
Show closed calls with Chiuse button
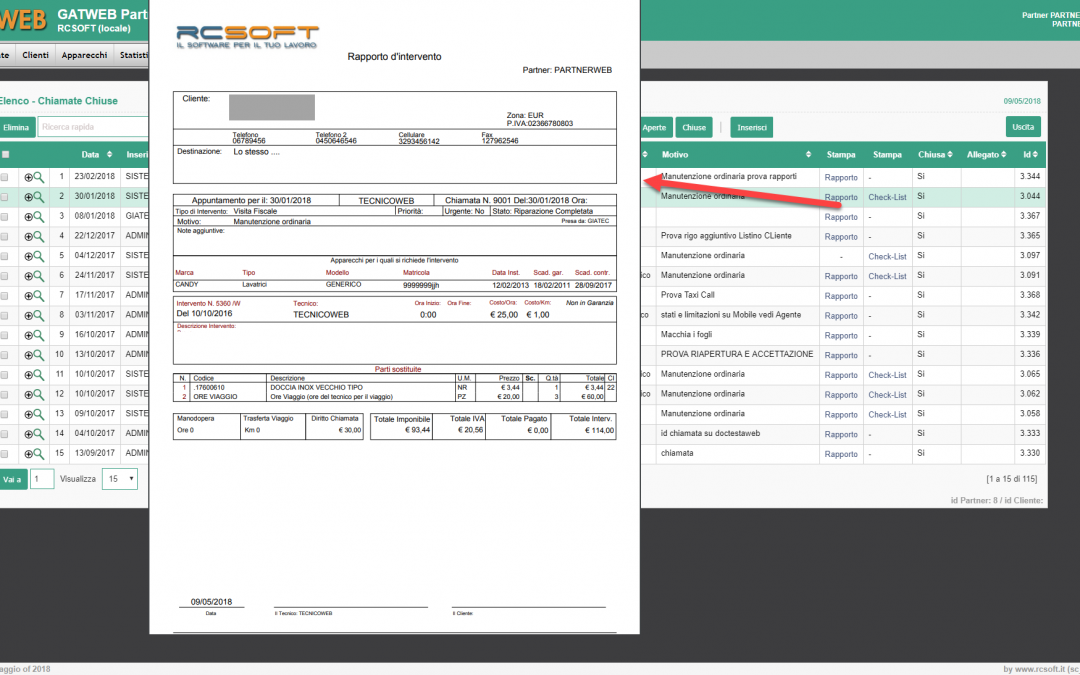click(x=694, y=127)
